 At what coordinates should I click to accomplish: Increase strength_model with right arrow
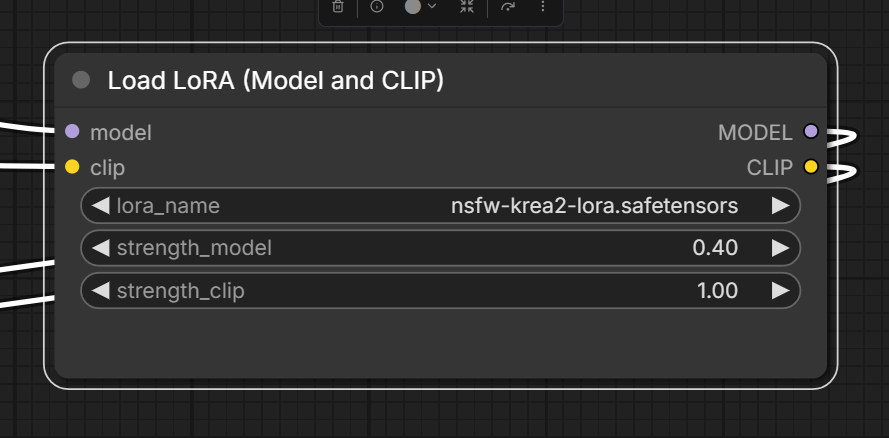tap(780, 248)
